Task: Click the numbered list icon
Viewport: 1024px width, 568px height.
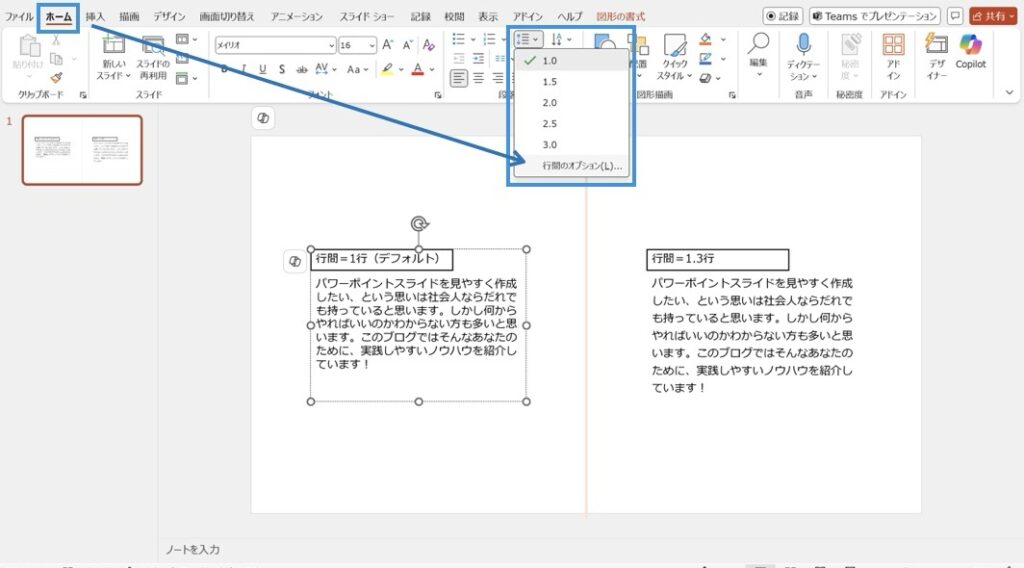Action: pos(488,39)
